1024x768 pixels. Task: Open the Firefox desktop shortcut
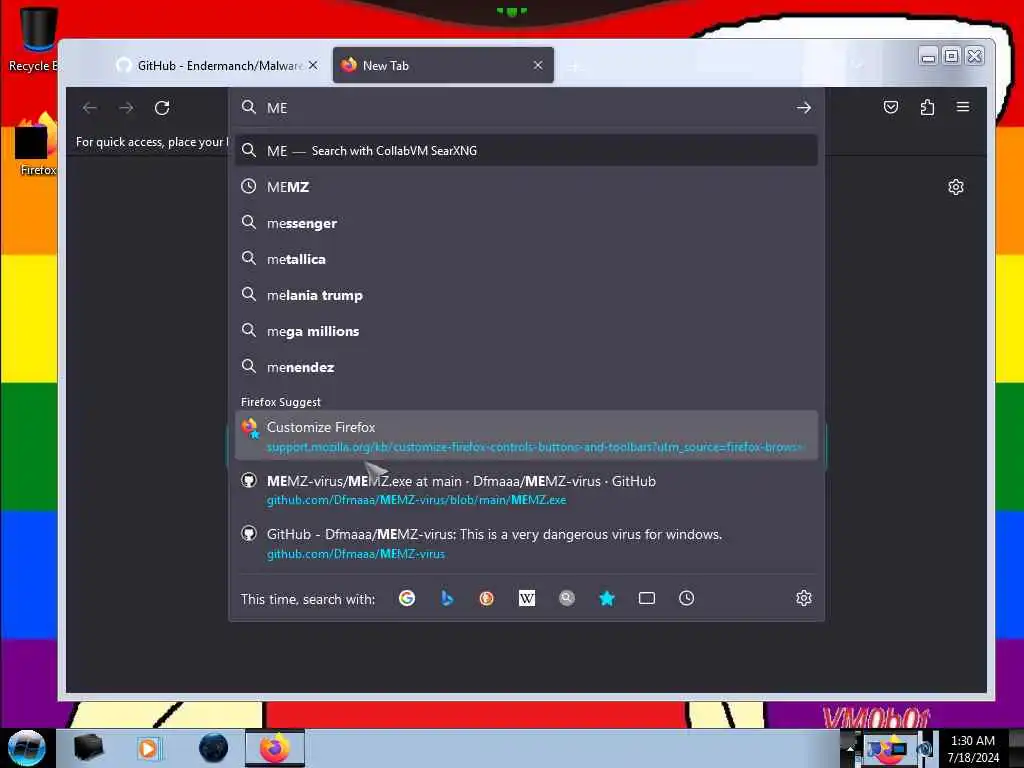tap(37, 145)
